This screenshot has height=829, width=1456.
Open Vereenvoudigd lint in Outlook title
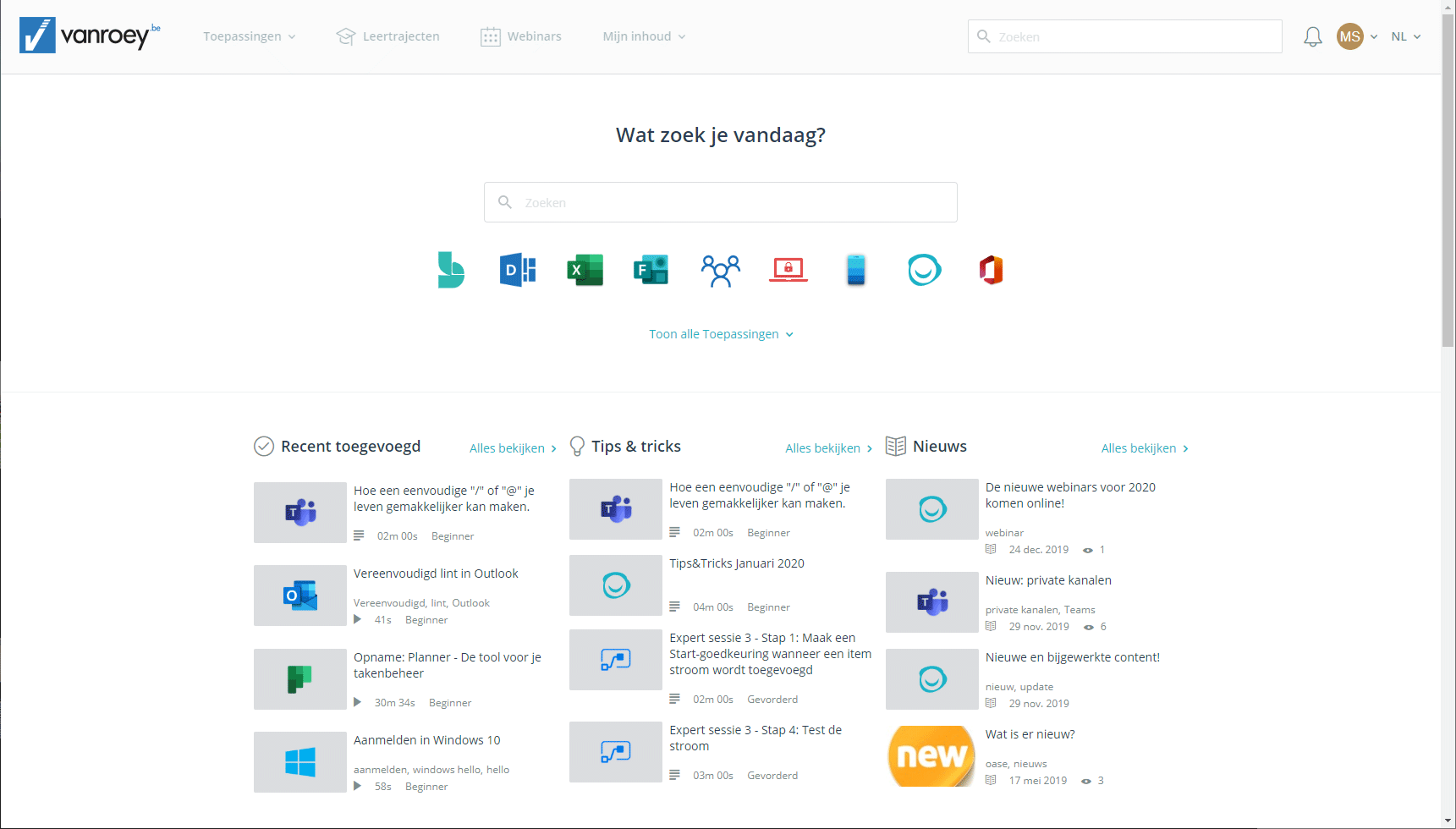[436, 574]
